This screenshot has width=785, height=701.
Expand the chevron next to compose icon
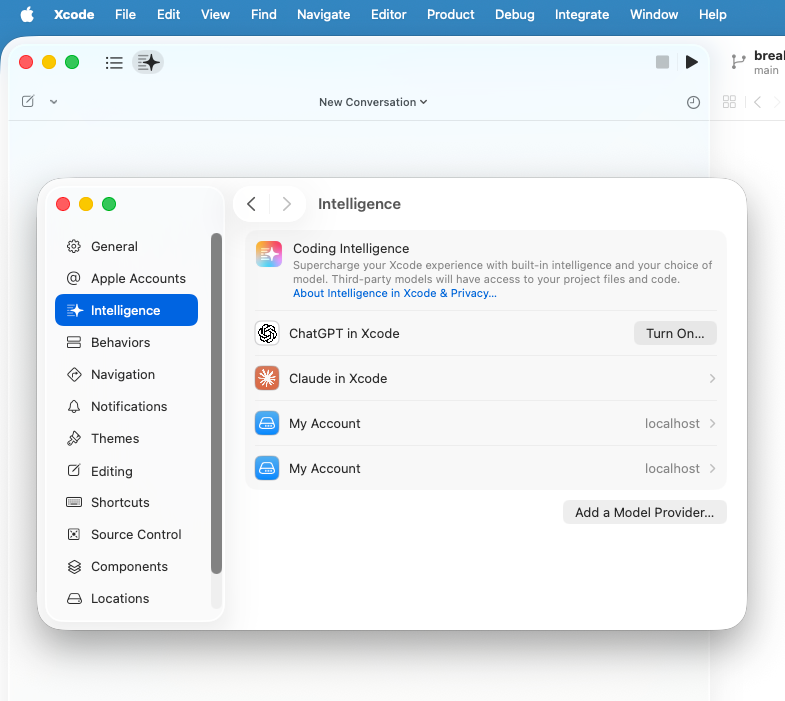tap(54, 102)
